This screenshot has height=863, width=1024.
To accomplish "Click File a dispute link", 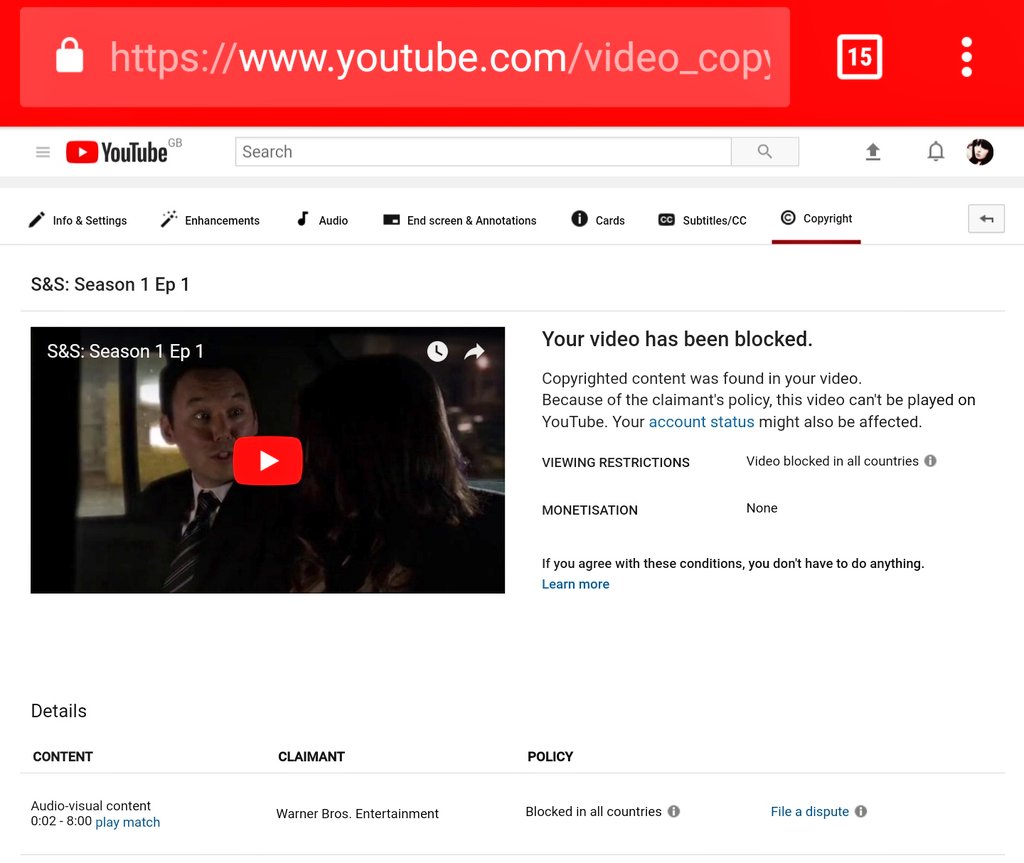I will click(x=810, y=811).
